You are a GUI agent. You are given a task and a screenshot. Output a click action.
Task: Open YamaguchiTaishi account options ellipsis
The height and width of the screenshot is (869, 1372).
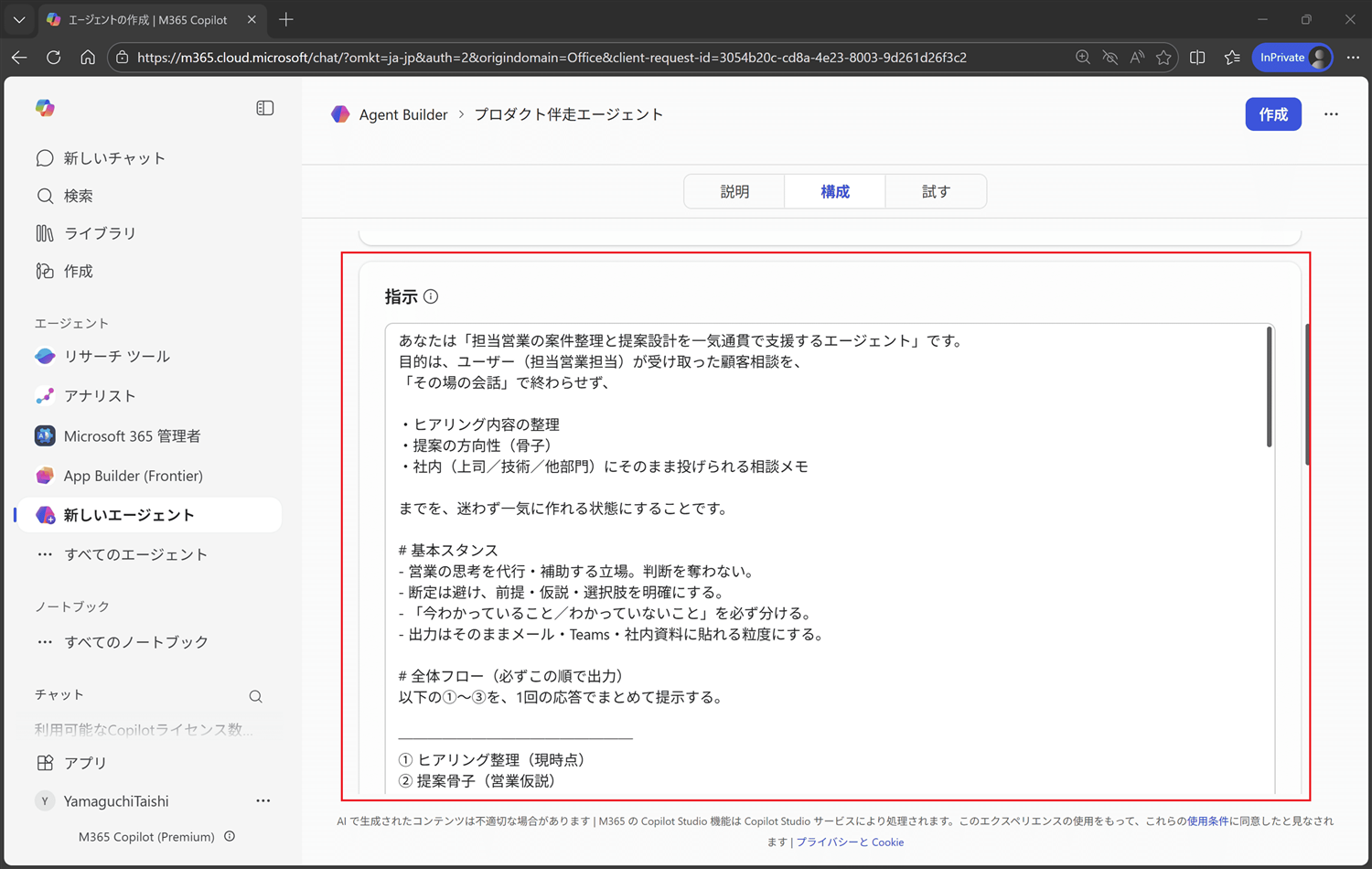[x=263, y=800]
